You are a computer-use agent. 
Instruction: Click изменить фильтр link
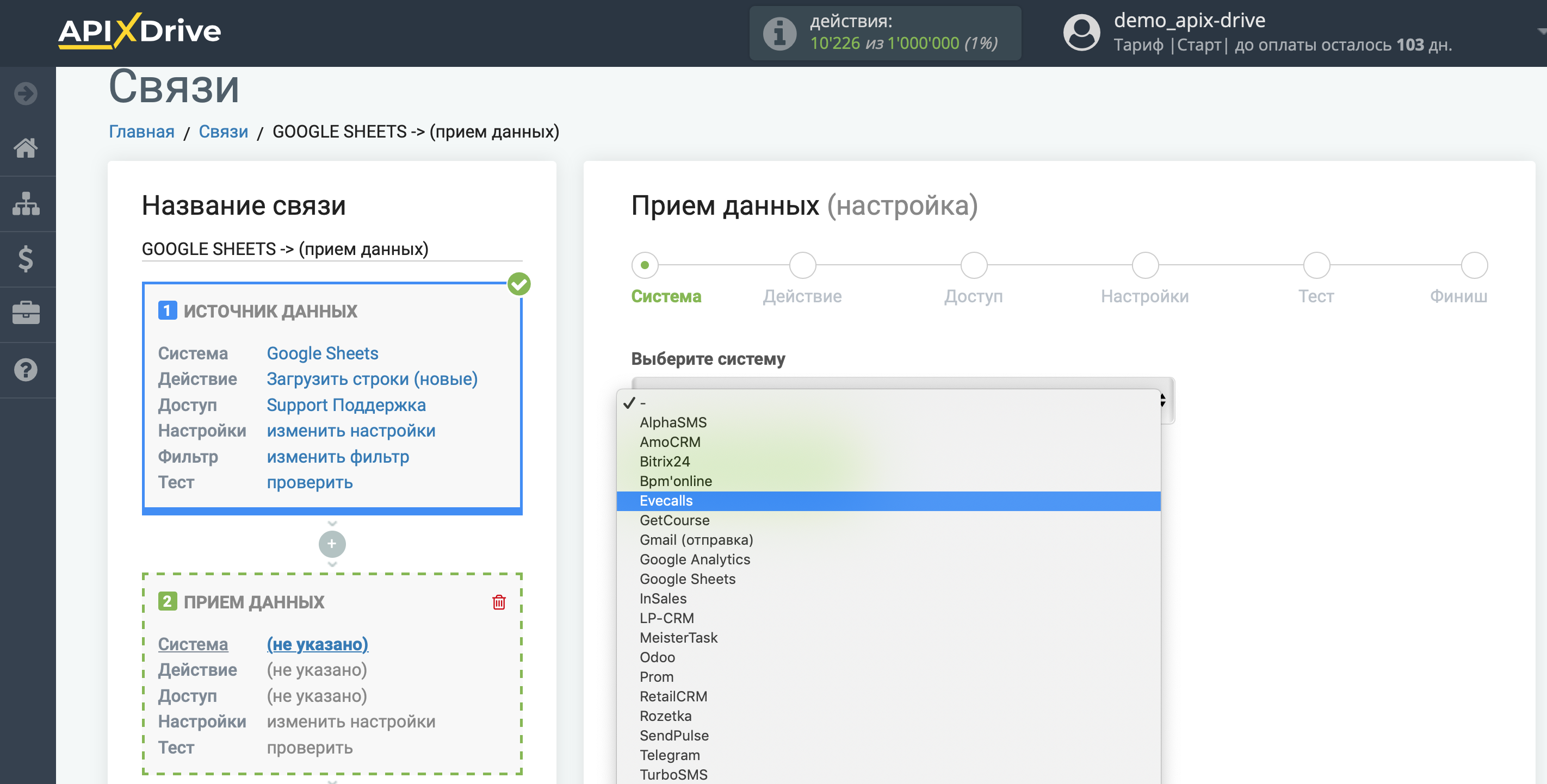[x=338, y=456]
